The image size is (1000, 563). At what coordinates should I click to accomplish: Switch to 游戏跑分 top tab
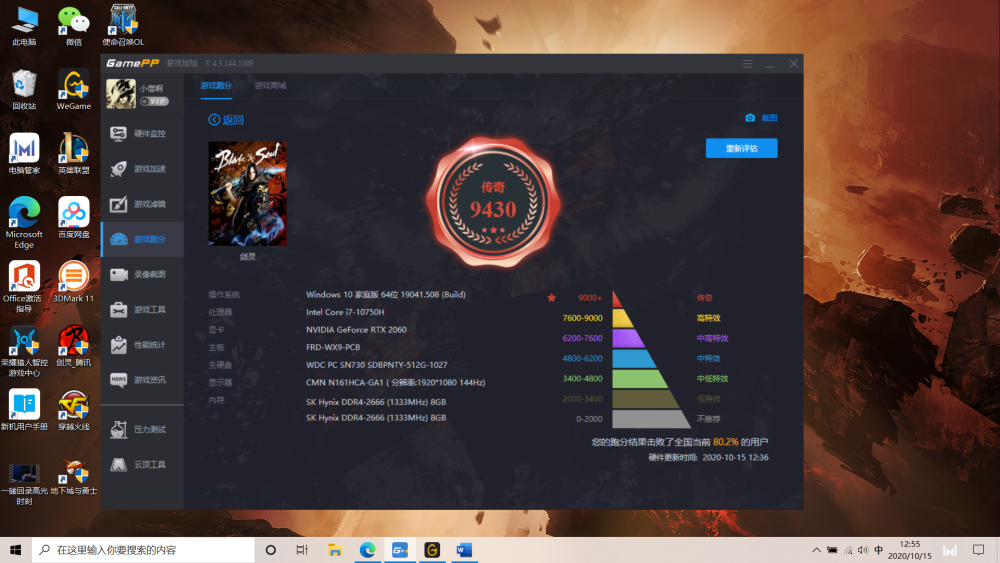(x=216, y=85)
